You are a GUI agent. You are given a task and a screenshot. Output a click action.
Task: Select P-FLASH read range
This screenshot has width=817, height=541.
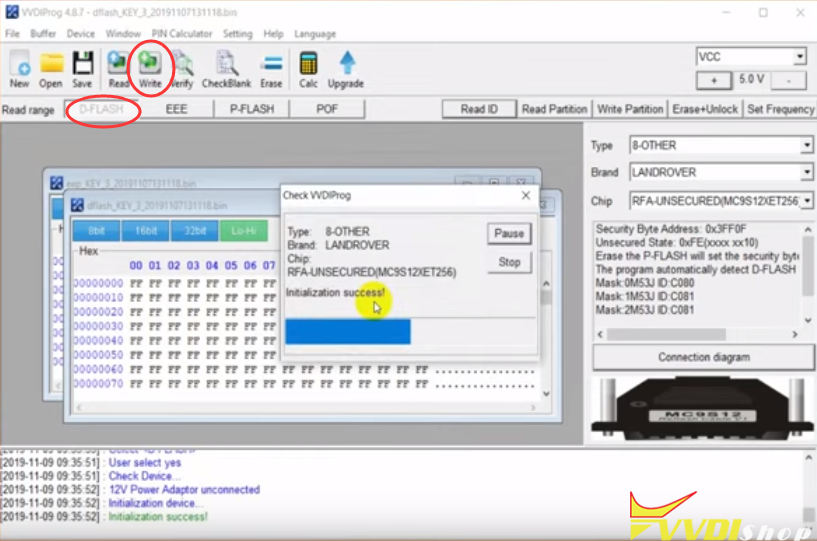252,109
